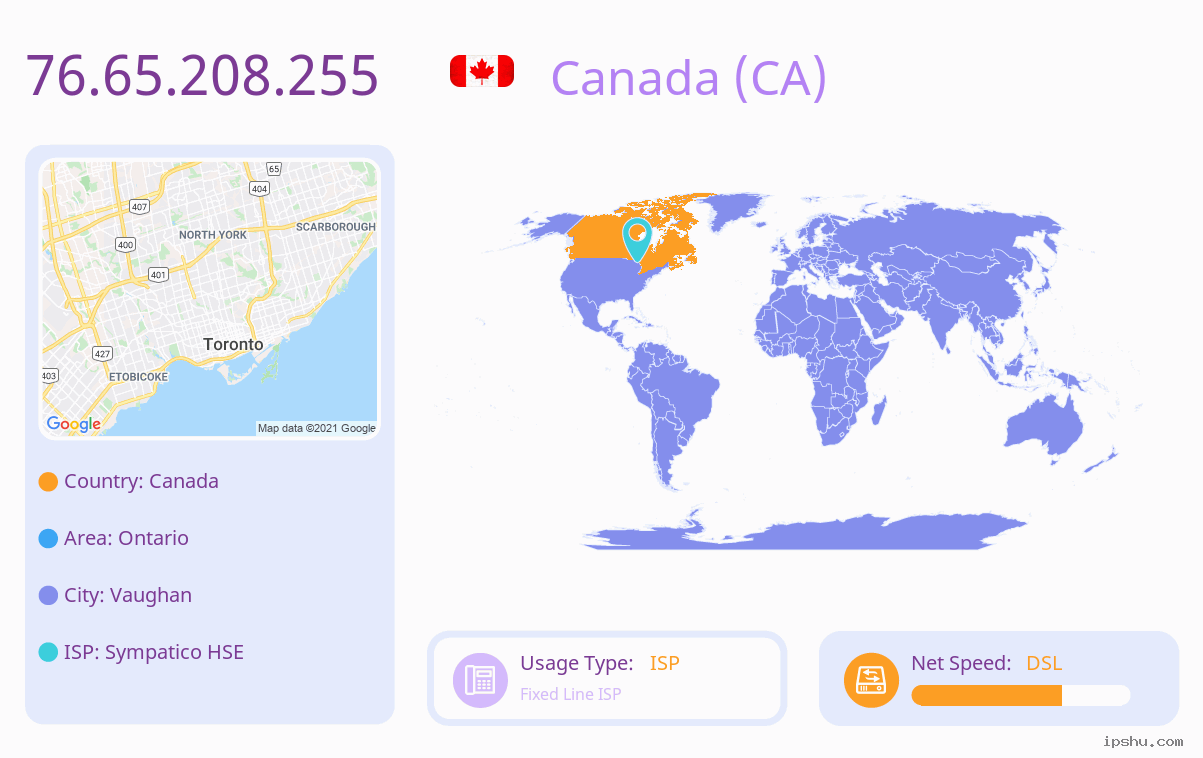Image resolution: width=1203 pixels, height=758 pixels.
Task: Click Australia on the world map
Action: point(1044,429)
